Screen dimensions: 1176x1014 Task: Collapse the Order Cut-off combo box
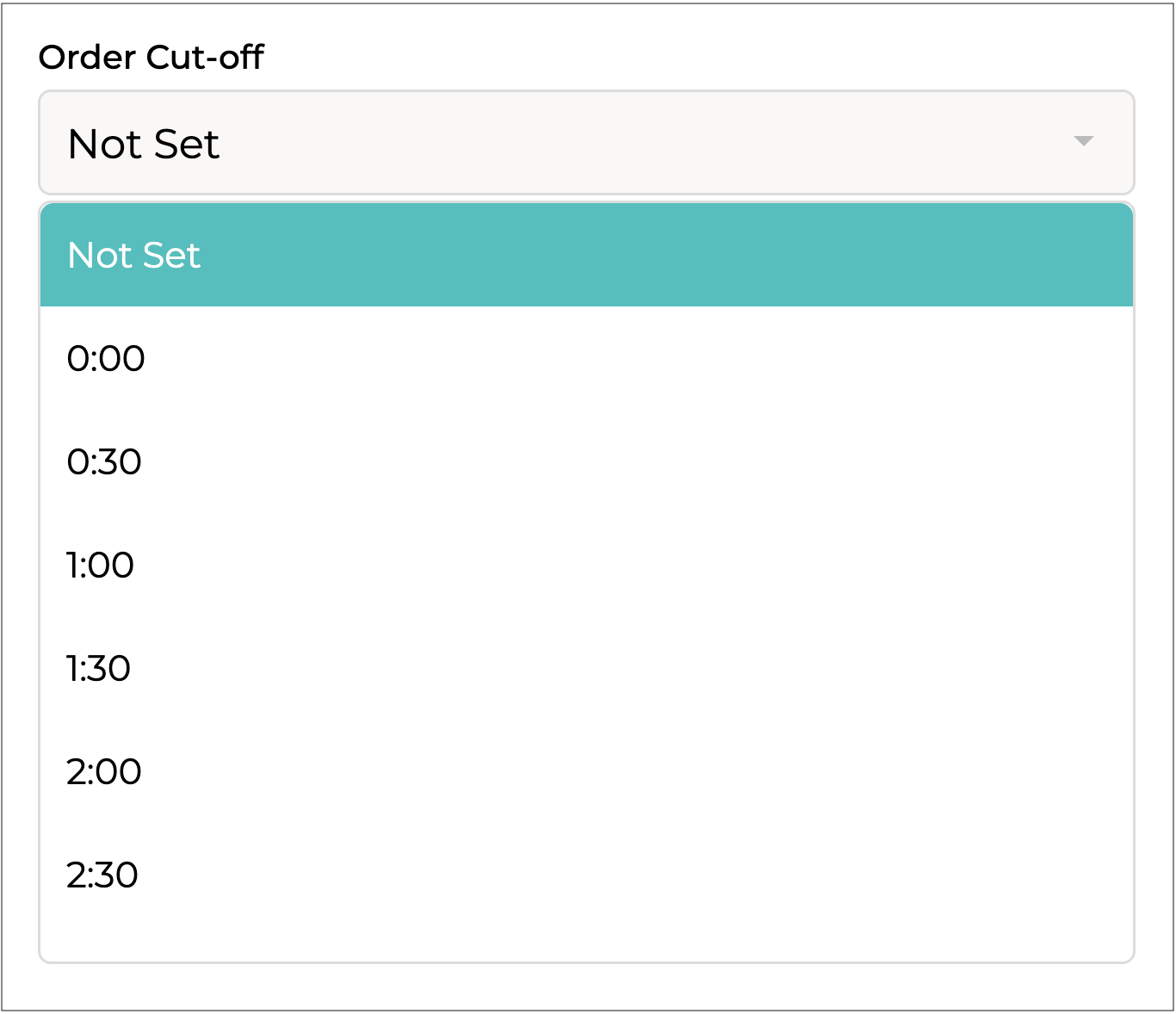tap(585, 143)
